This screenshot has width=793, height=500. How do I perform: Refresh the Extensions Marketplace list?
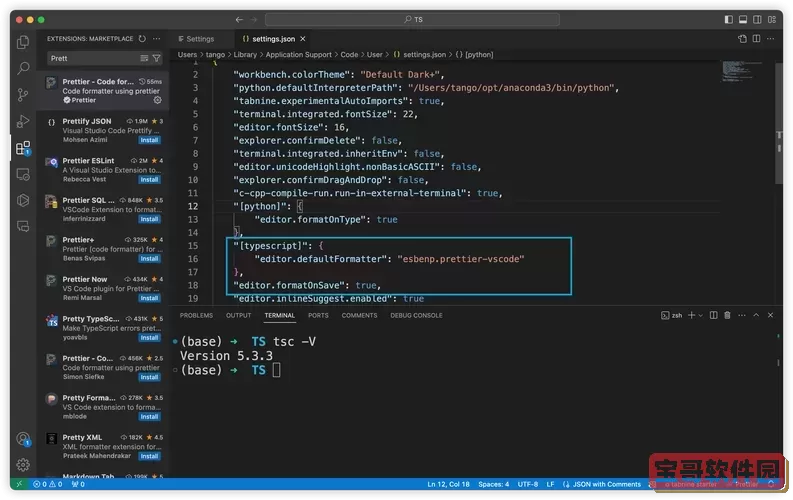[x=142, y=38]
